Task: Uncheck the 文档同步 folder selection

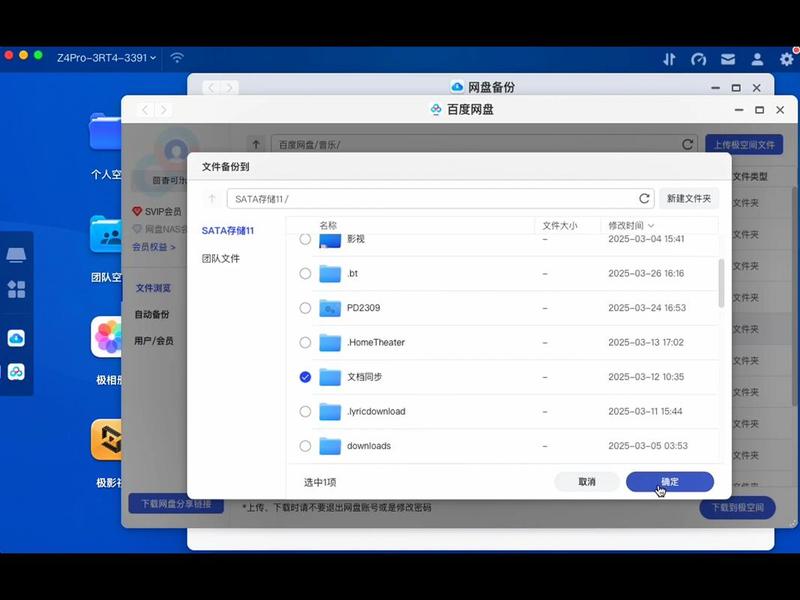Action: click(x=305, y=377)
